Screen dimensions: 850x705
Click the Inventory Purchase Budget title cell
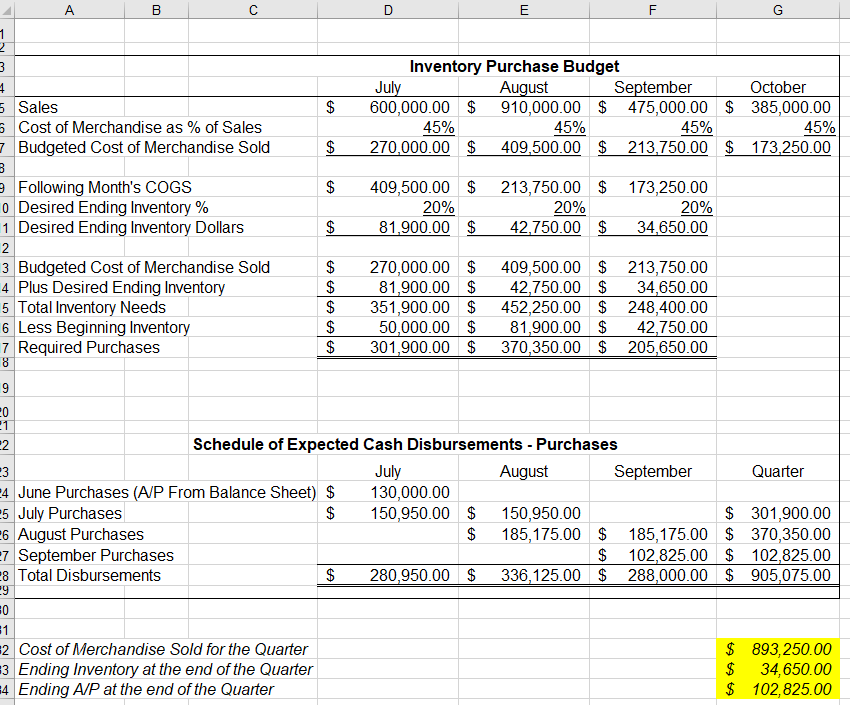(x=514, y=66)
